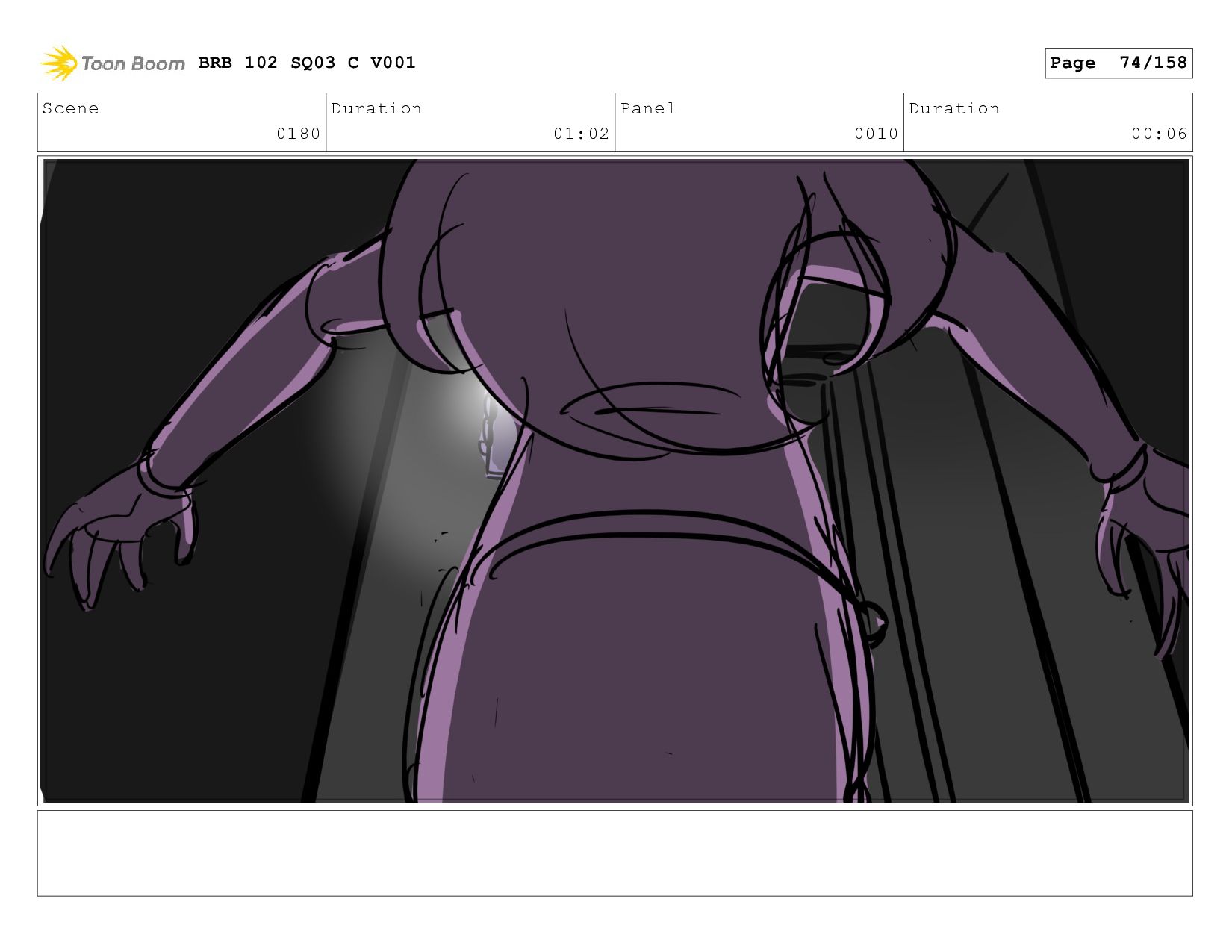
Task: Click the empty notes box below the panel
Action: pos(615,853)
